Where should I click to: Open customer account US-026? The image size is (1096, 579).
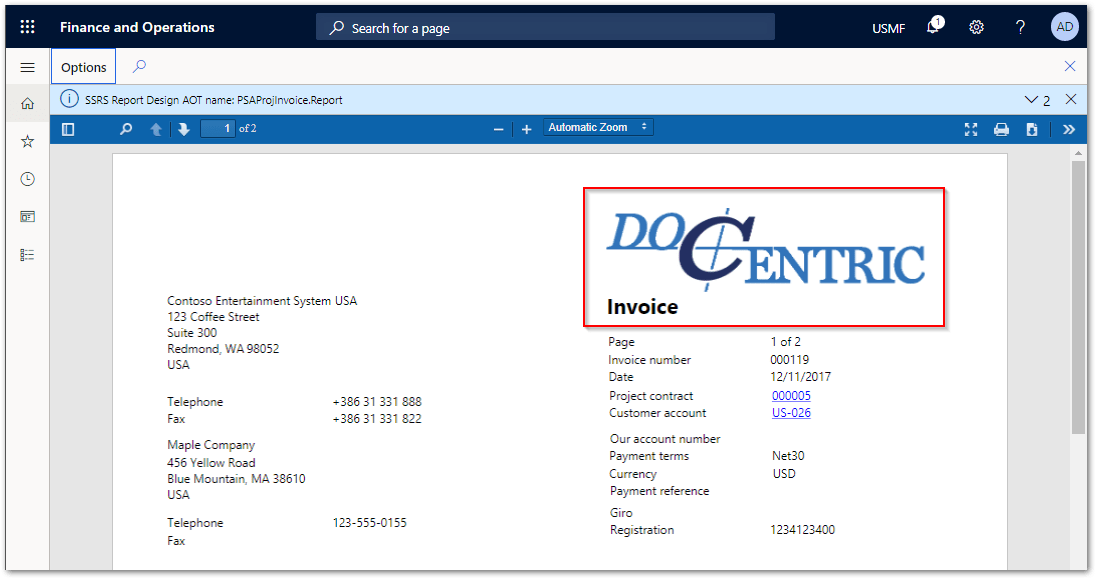click(791, 412)
